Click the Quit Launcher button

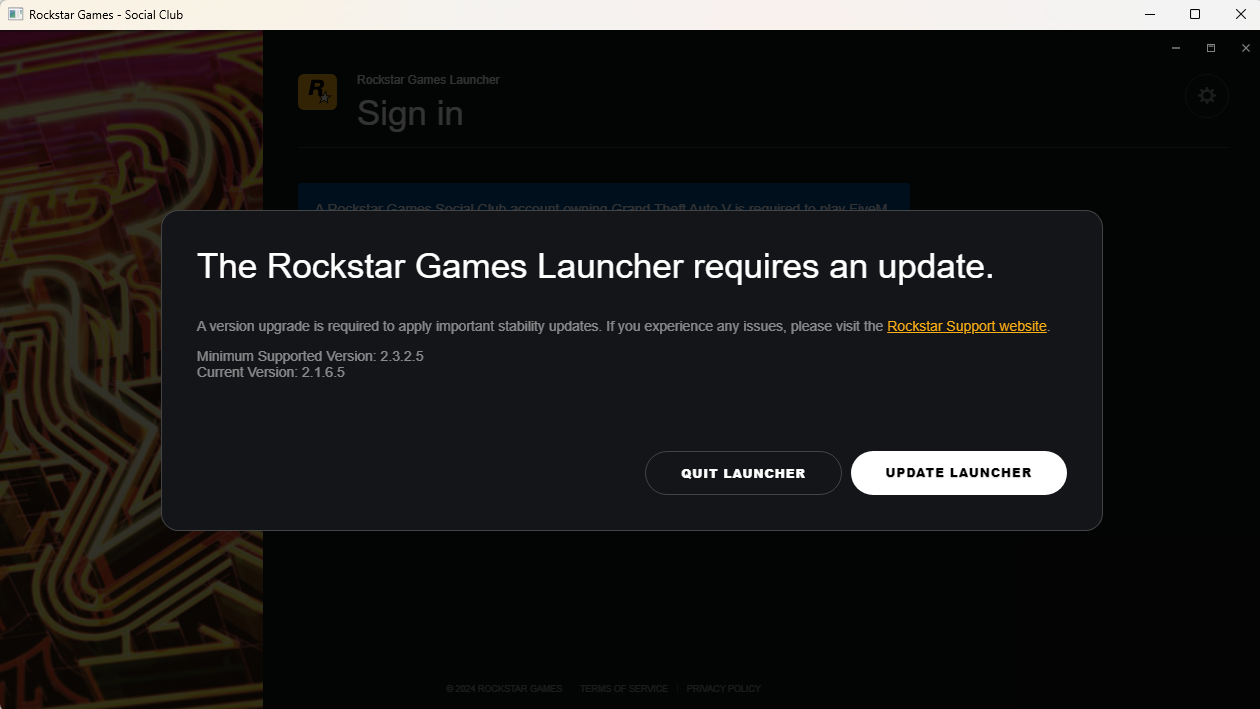(x=743, y=473)
